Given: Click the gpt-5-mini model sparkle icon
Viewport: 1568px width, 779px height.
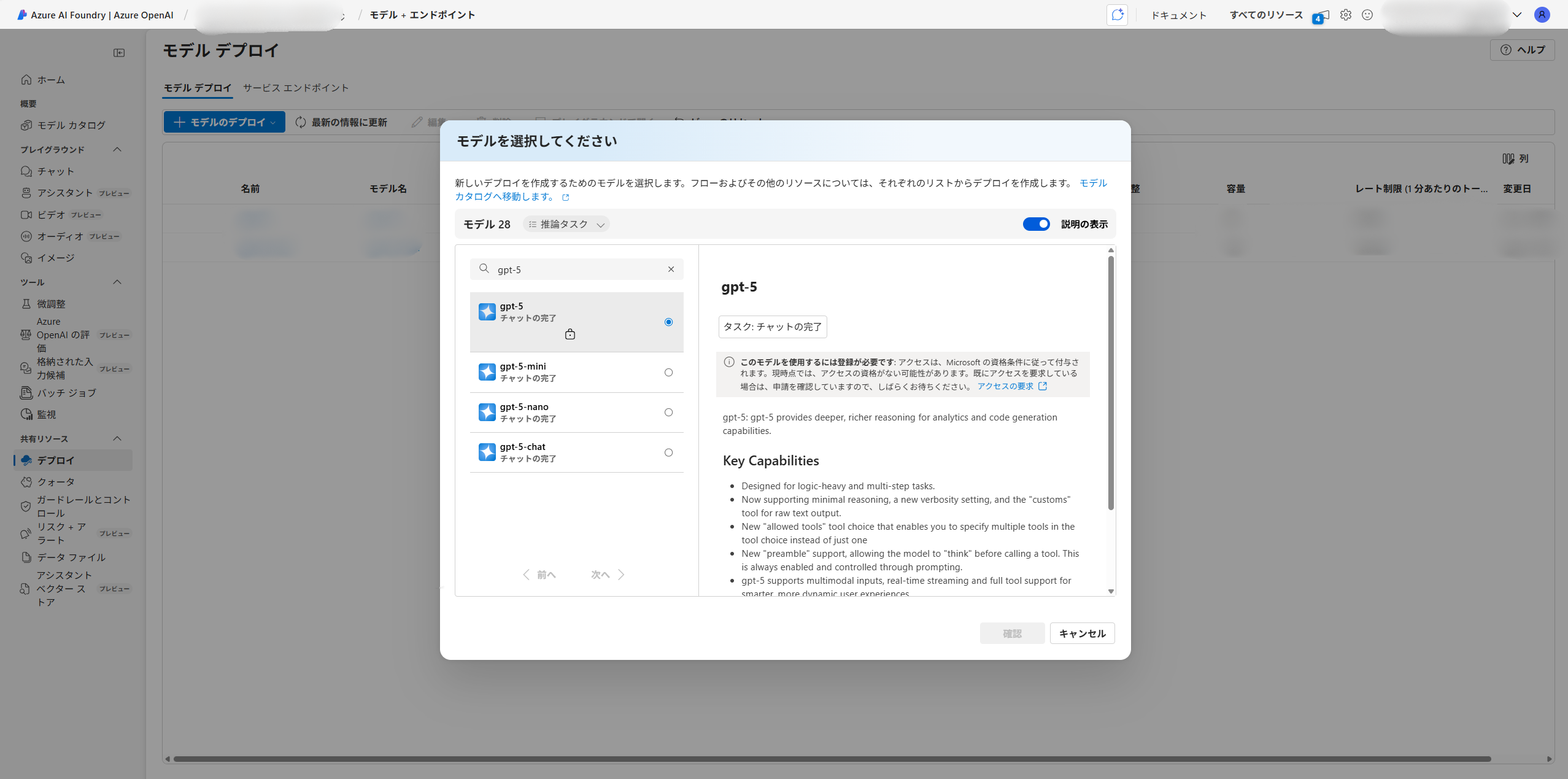Looking at the screenshot, I should click(487, 372).
